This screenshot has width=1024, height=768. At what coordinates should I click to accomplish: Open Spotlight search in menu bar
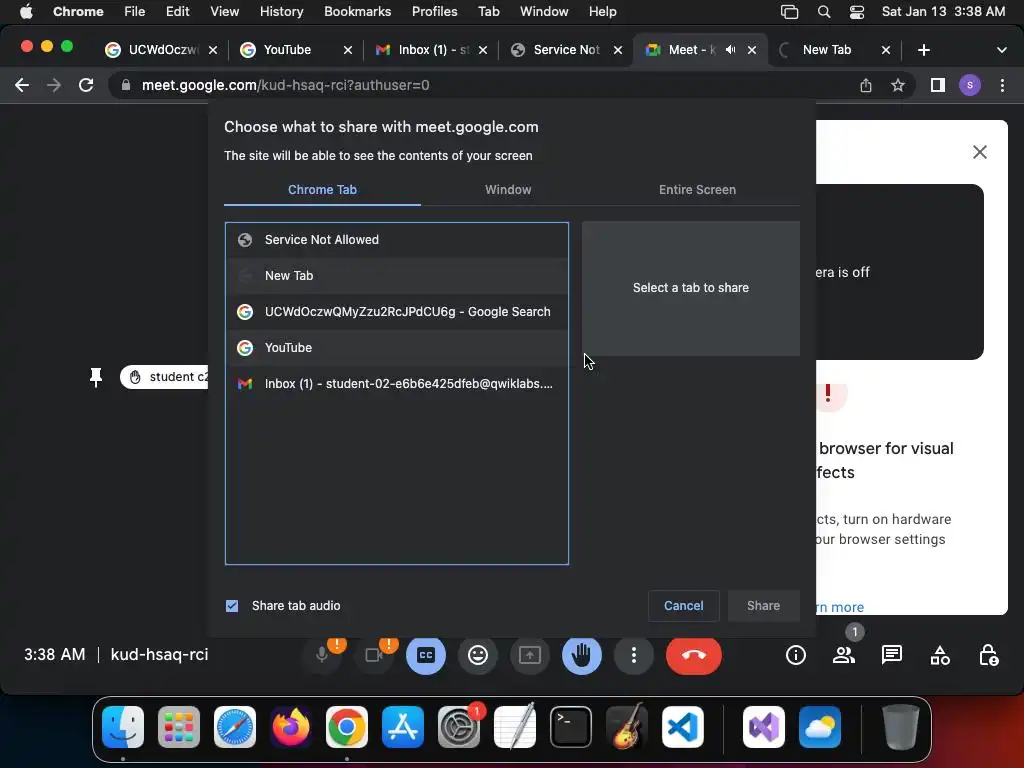(x=824, y=12)
